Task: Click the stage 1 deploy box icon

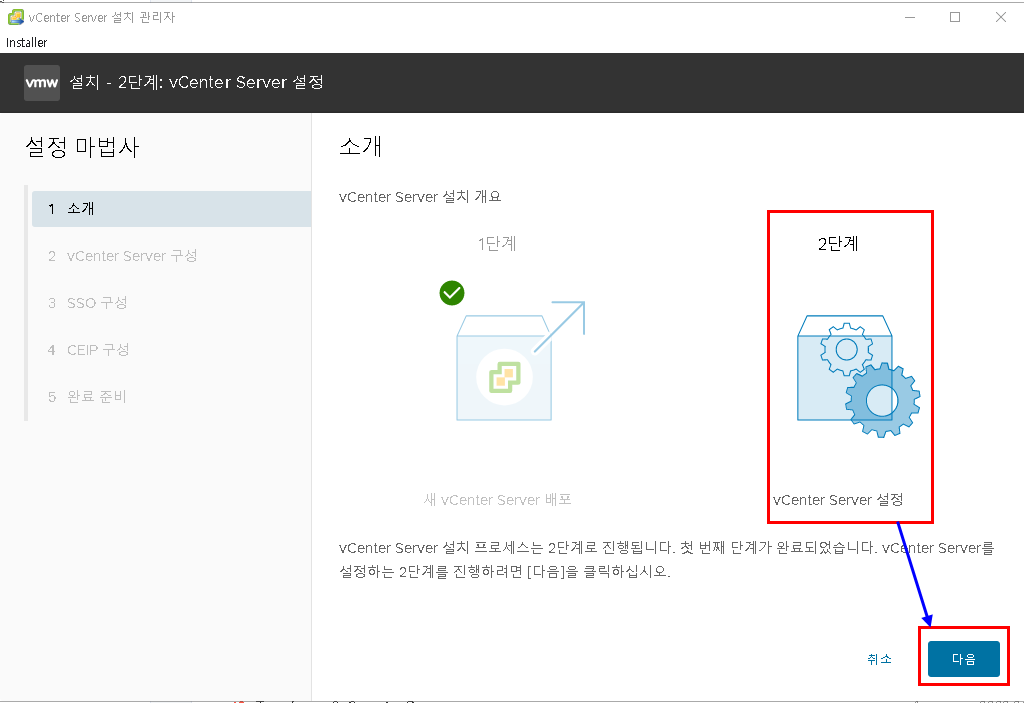Action: coord(520,361)
